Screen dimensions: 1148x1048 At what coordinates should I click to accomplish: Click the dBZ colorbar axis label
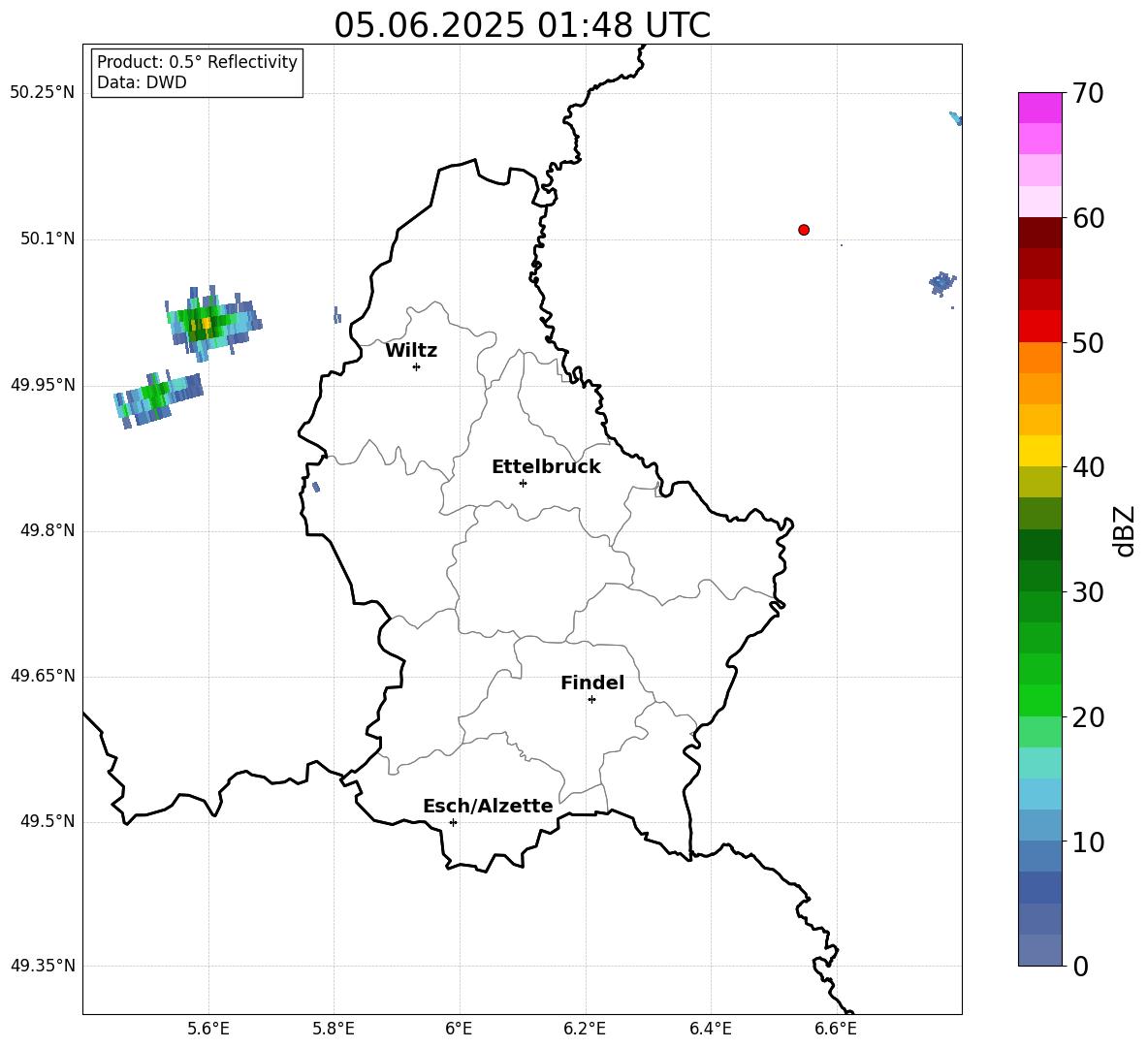(x=1124, y=530)
